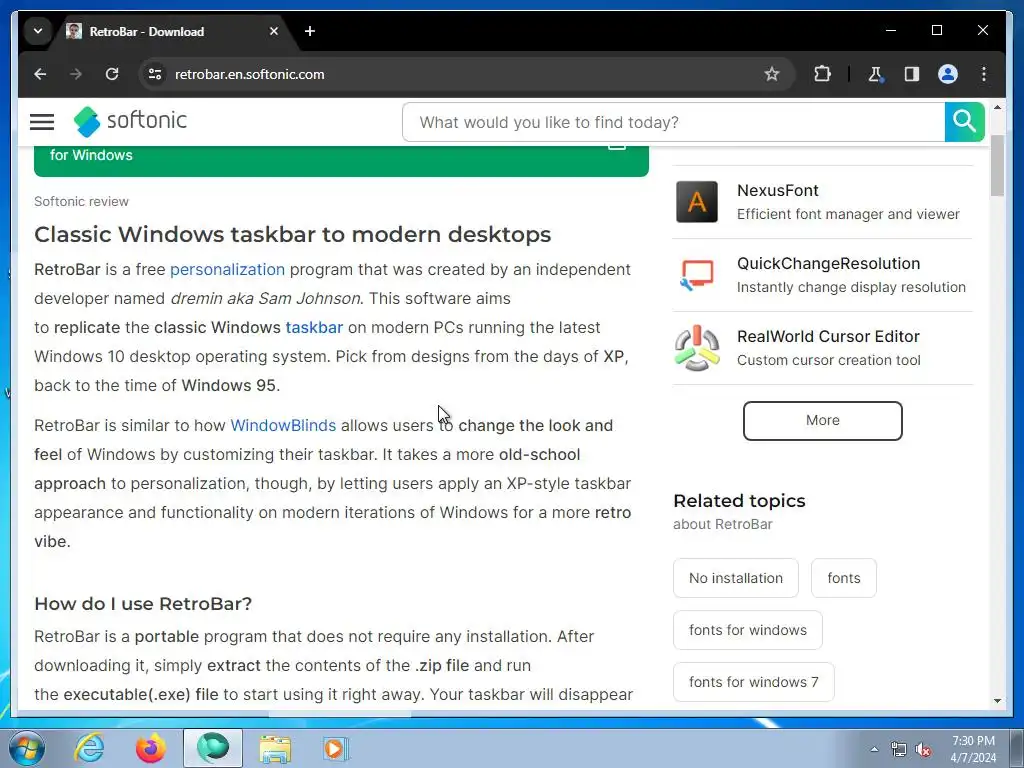Launch Internet Explorer from the taskbar
The width and height of the screenshot is (1024, 768).
pyautogui.click(x=89, y=748)
